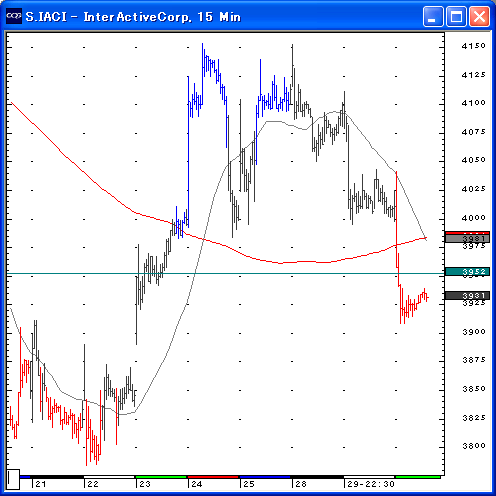Click the 3900 price scale value
496x496 pixels.
(473, 332)
